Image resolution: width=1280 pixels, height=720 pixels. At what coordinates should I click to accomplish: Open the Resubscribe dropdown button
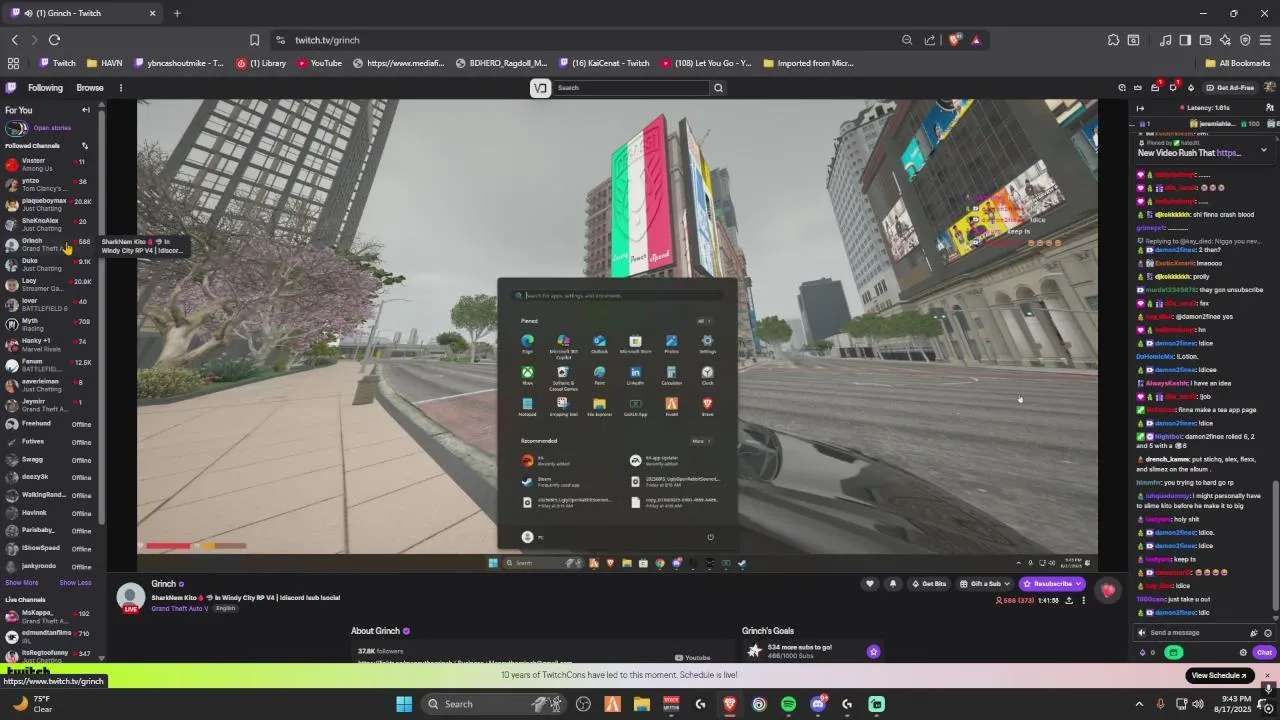(x=1052, y=584)
